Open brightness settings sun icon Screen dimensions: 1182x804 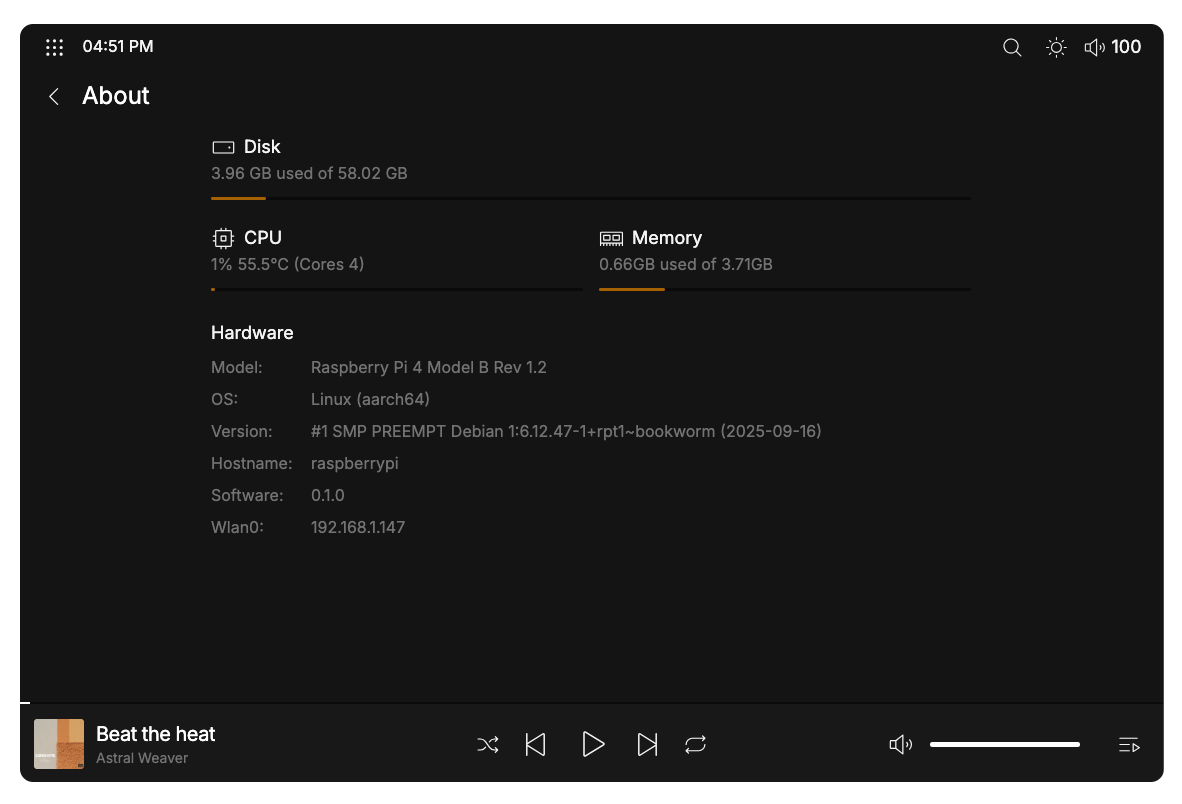click(x=1056, y=47)
